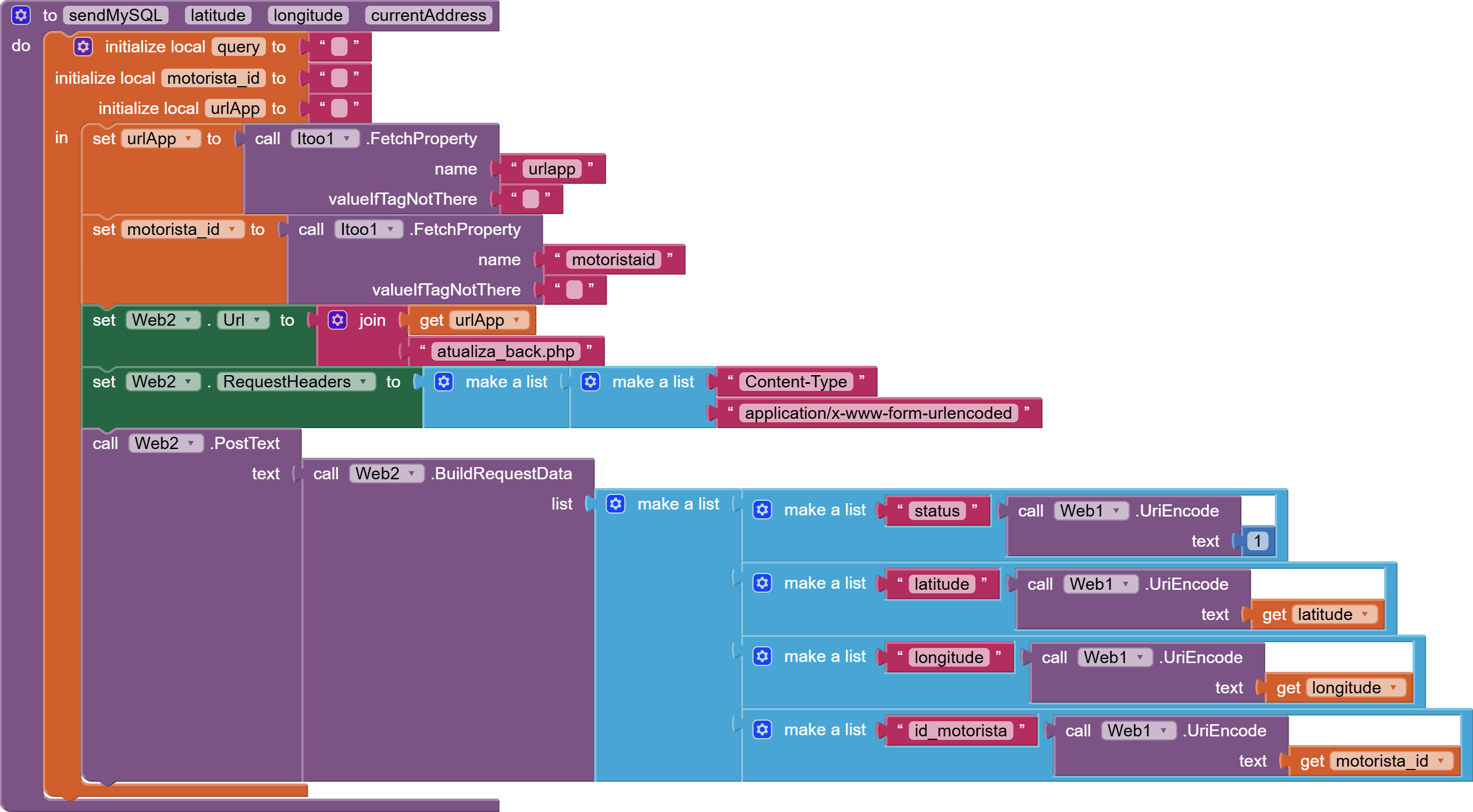Select the application/x-www-form-urlencoded text block

coord(878,413)
